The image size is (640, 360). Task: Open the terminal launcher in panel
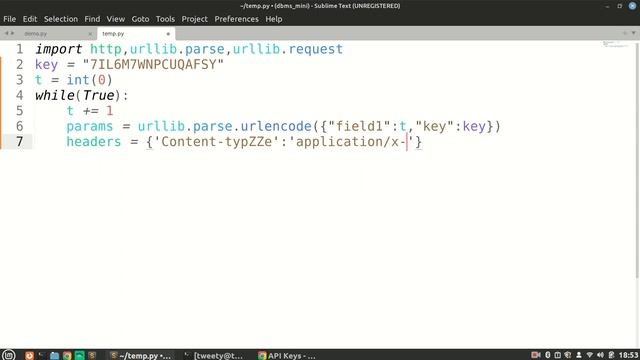pyautogui.click(x=42, y=355)
